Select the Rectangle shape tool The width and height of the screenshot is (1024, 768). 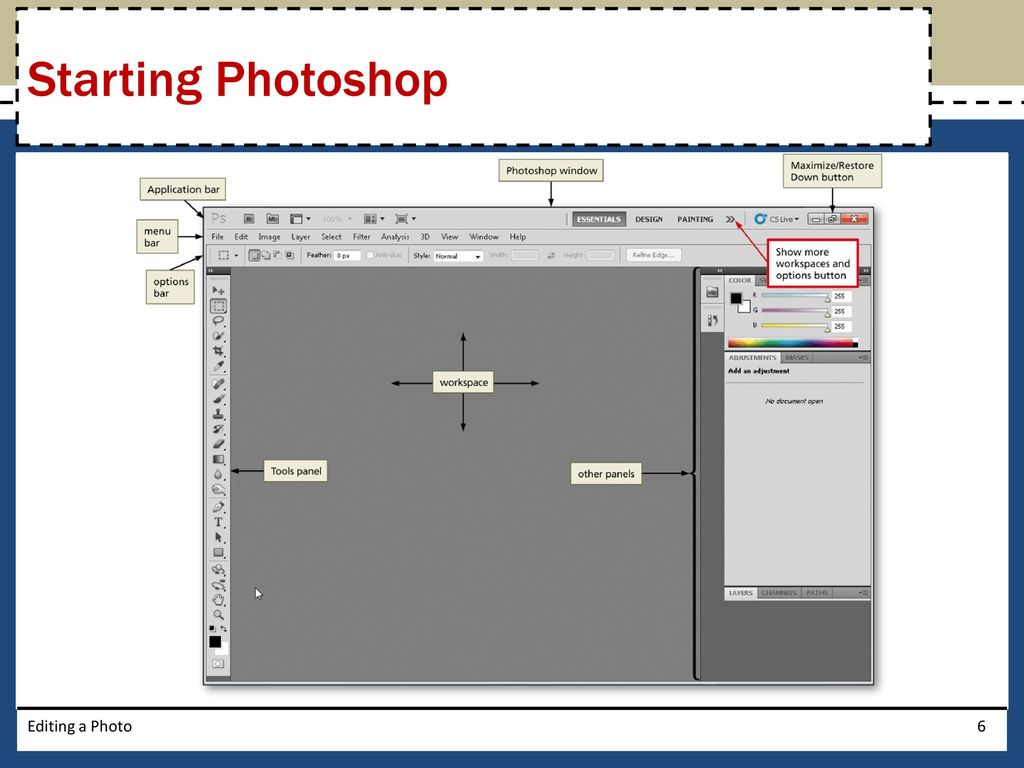pyautogui.click(x=218, y=552)
